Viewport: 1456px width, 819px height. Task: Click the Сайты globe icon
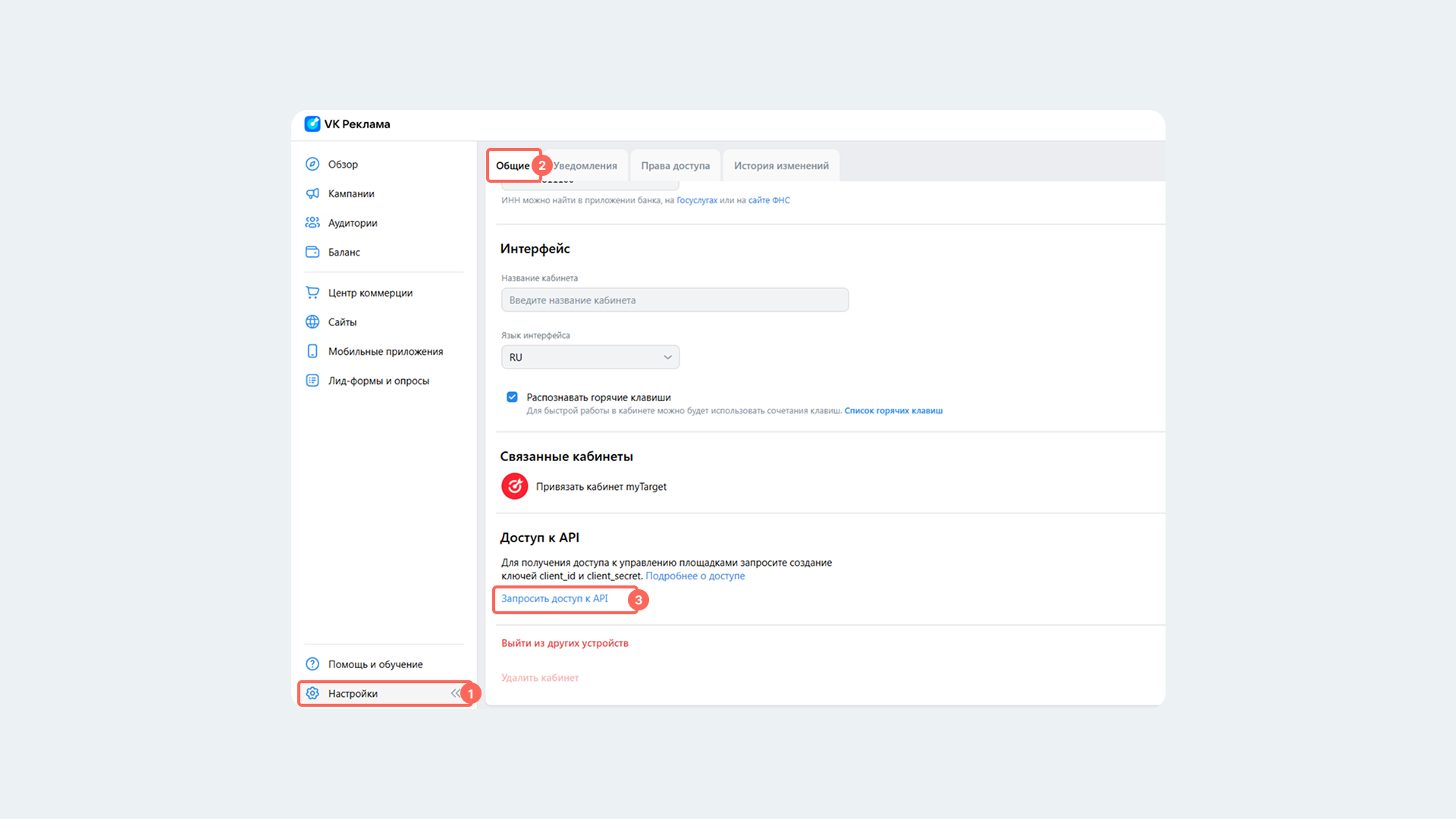coord(312,322)
